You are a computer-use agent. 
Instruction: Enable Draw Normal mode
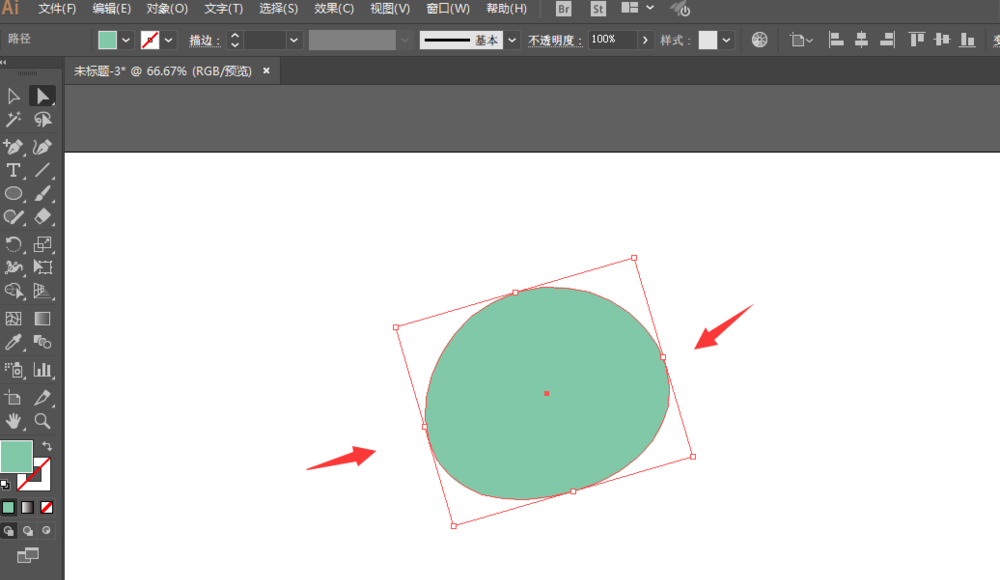[8, 531]
